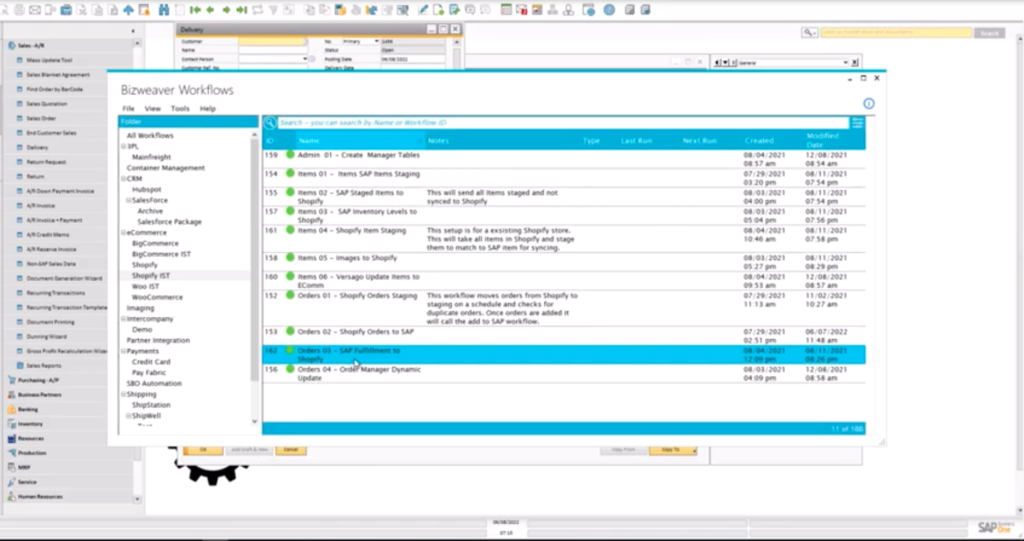
Task: Open the View menu in Bizweaver
Action: 153,108
